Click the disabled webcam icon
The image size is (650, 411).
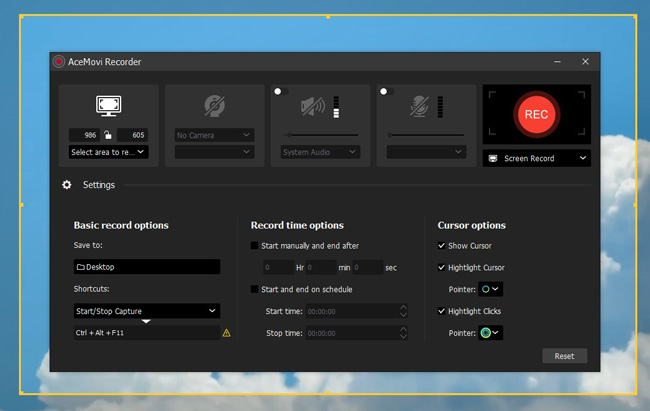214,106
